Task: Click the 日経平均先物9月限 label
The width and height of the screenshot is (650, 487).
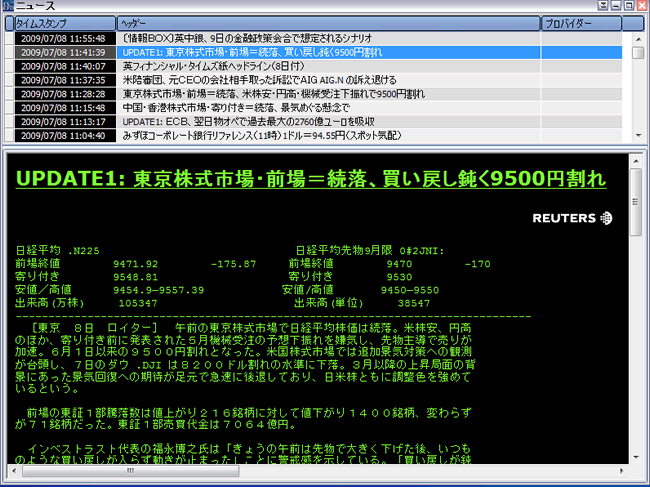Action: click(344, 251)
